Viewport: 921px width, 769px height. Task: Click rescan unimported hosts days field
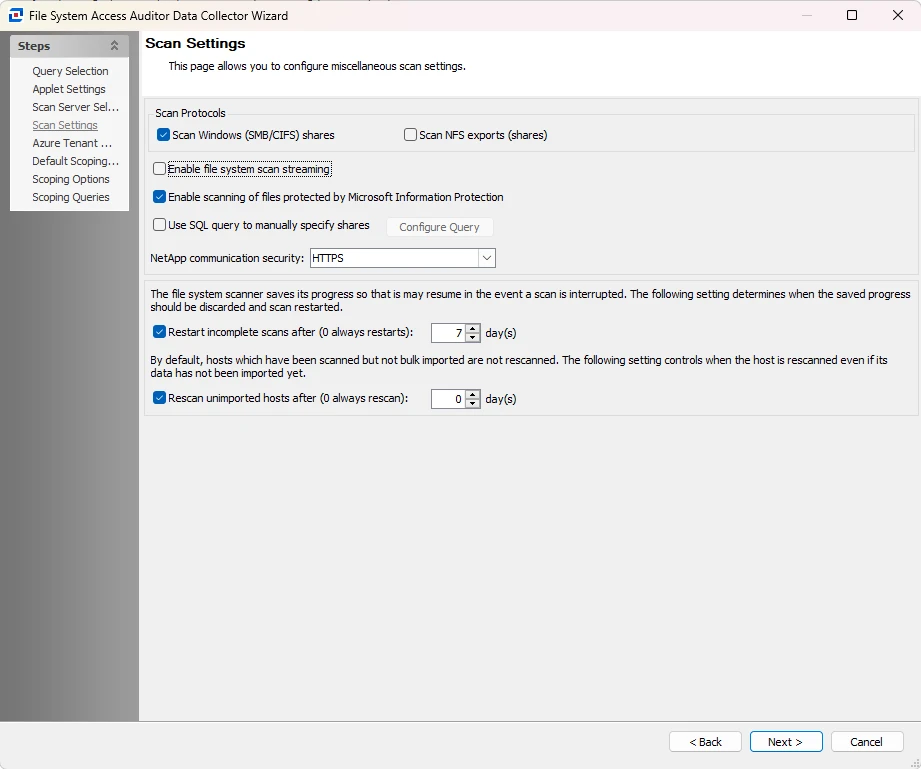click(448, 399)
